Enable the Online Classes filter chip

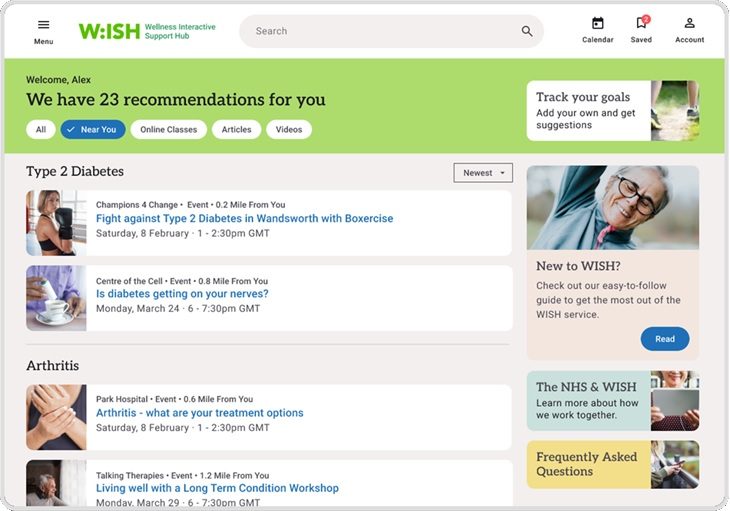[168, 129]
